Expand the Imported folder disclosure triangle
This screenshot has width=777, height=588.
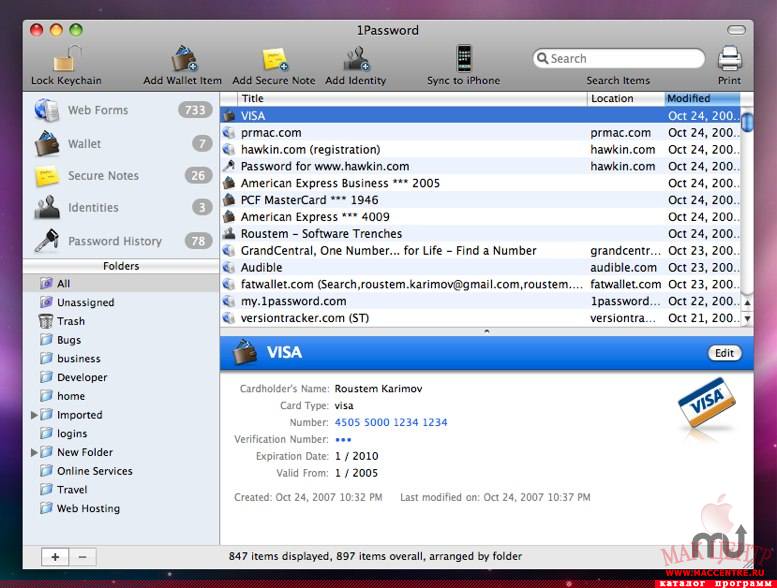[x=34, y=415]
